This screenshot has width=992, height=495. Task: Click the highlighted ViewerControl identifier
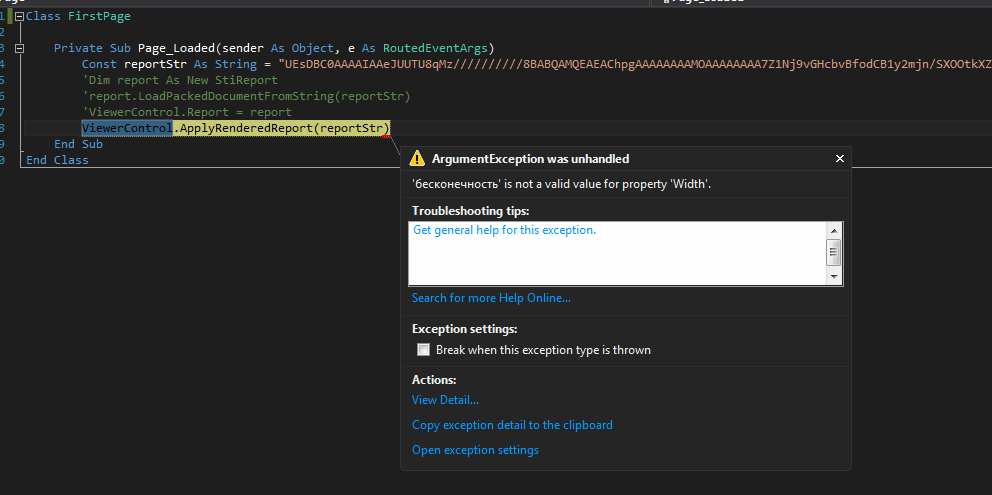pyautogui.click(x=127, y=128)
